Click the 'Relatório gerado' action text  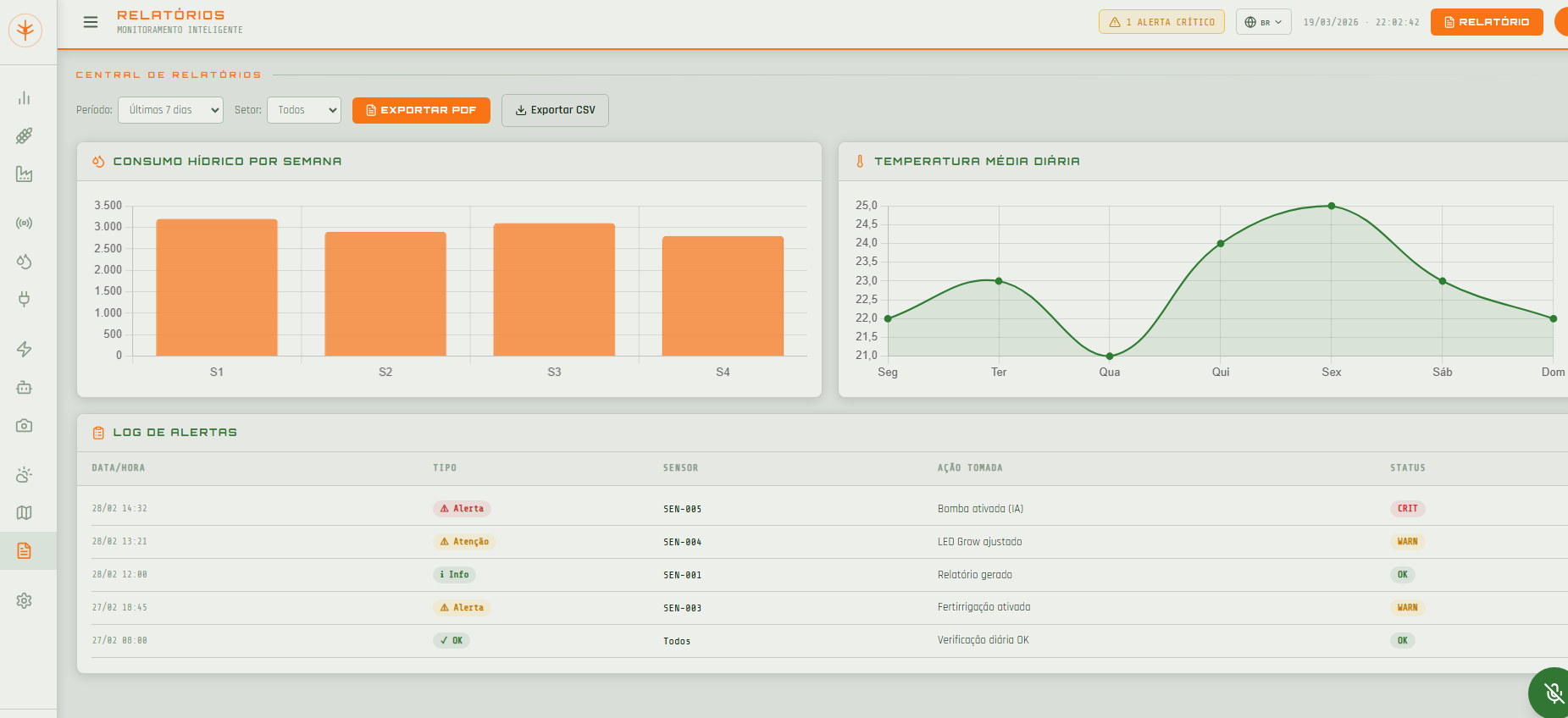[x=974, y=575]
